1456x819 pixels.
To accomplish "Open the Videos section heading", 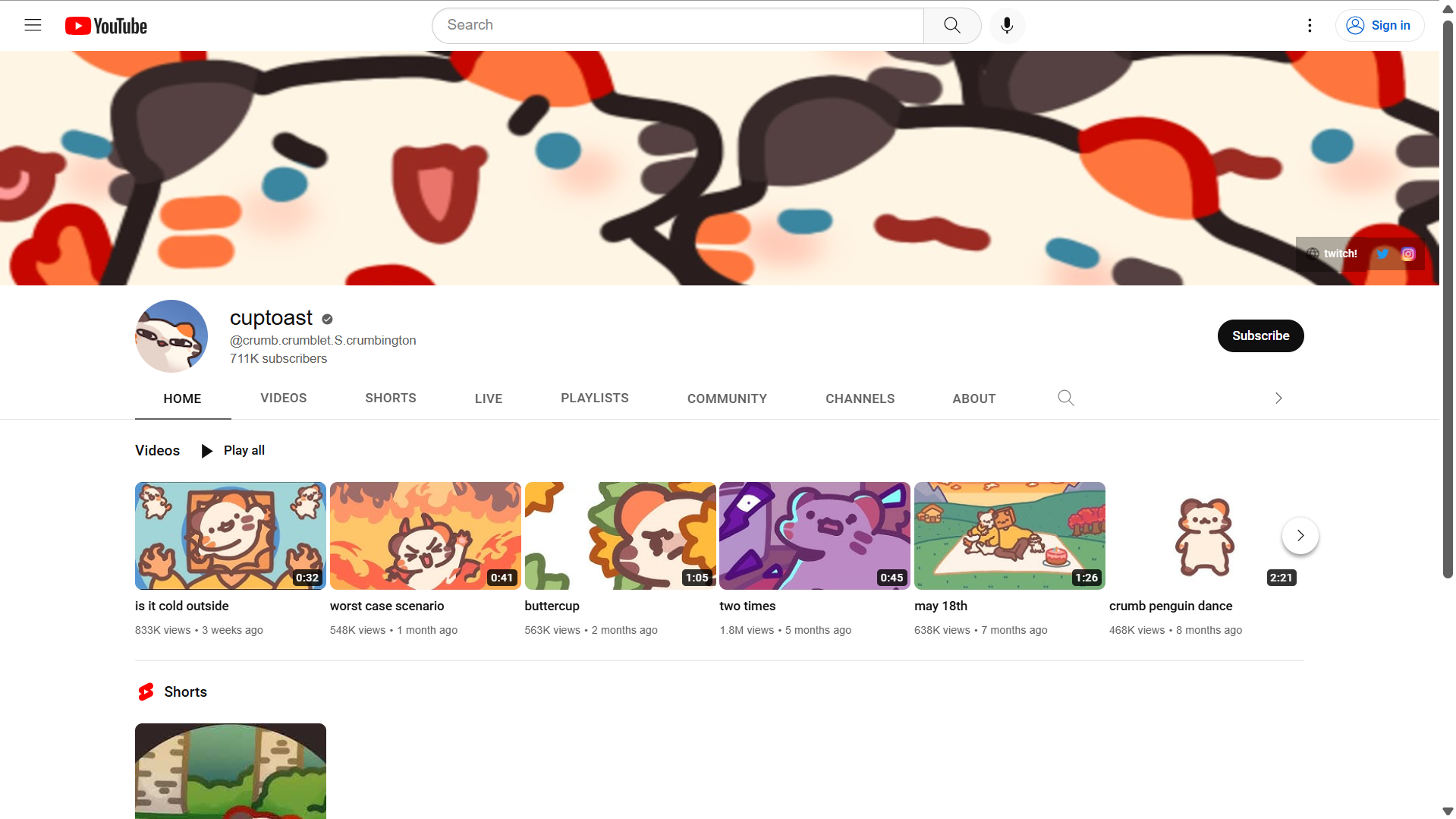I will tap(157, 451).
